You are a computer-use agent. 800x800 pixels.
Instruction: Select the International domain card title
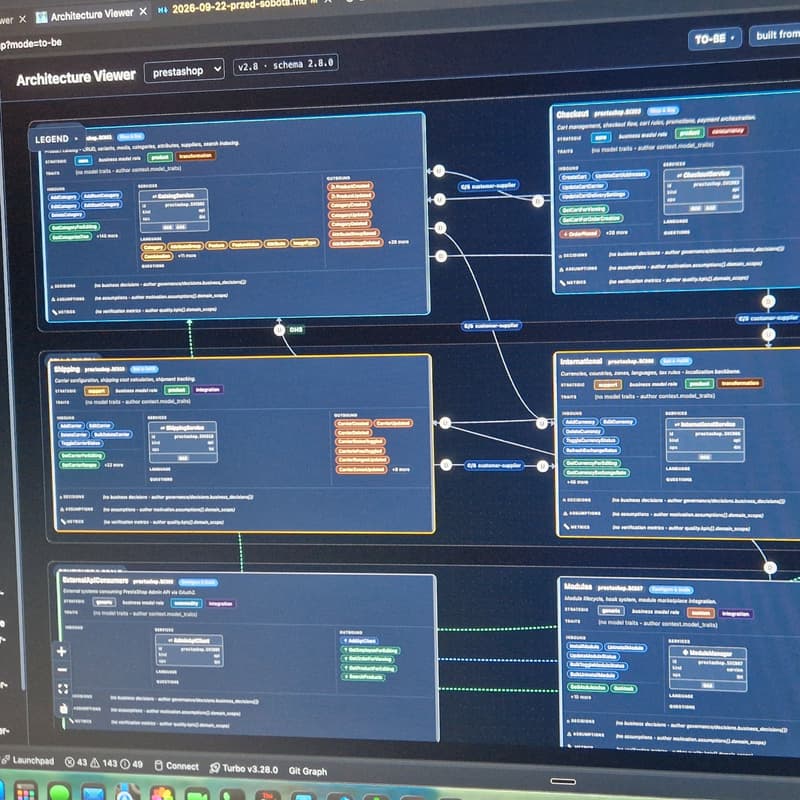point(581,362)
